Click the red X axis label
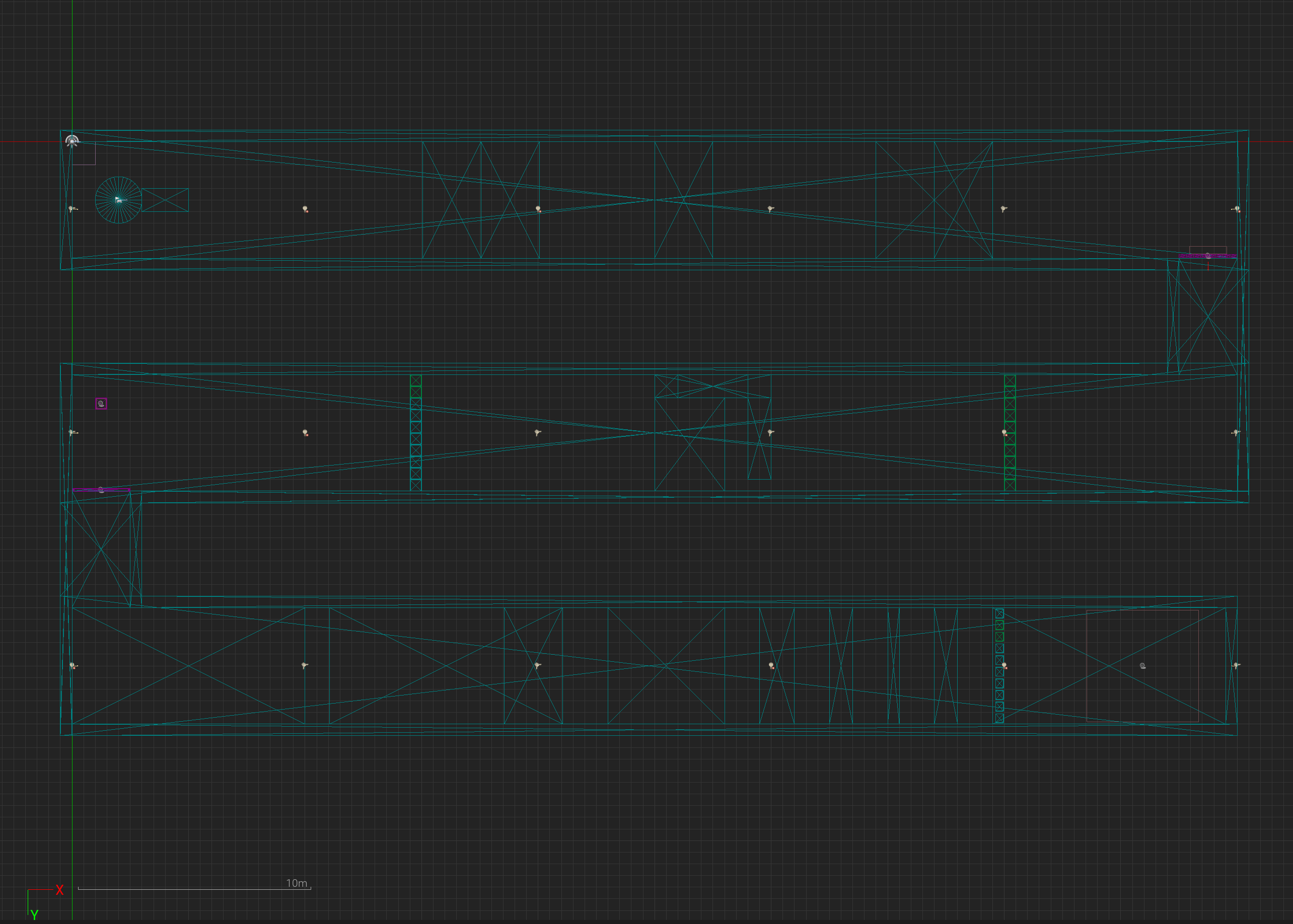The width and height of the screenshot is (1293, 924). tap(59, 890)
